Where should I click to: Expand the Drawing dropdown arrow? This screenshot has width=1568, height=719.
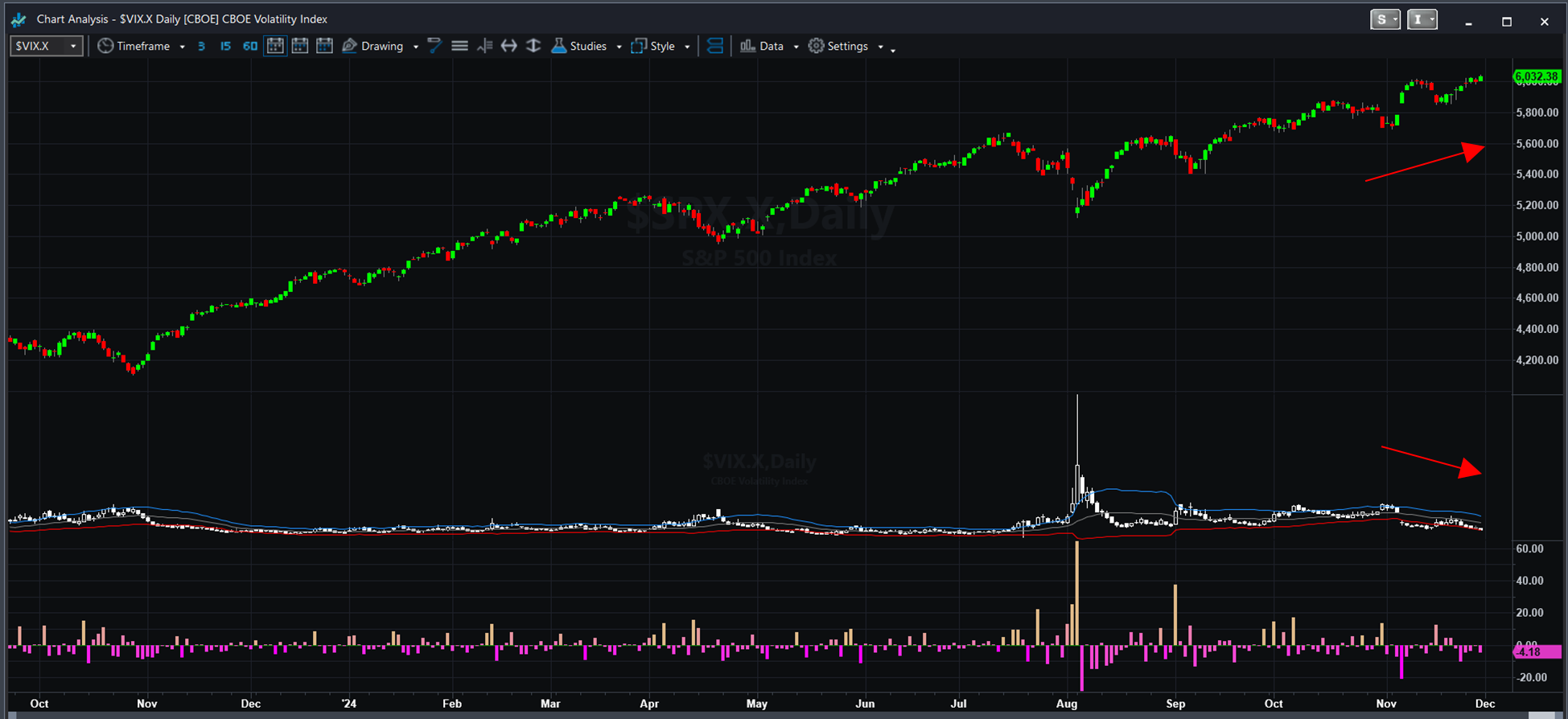(x=416, y=47)
